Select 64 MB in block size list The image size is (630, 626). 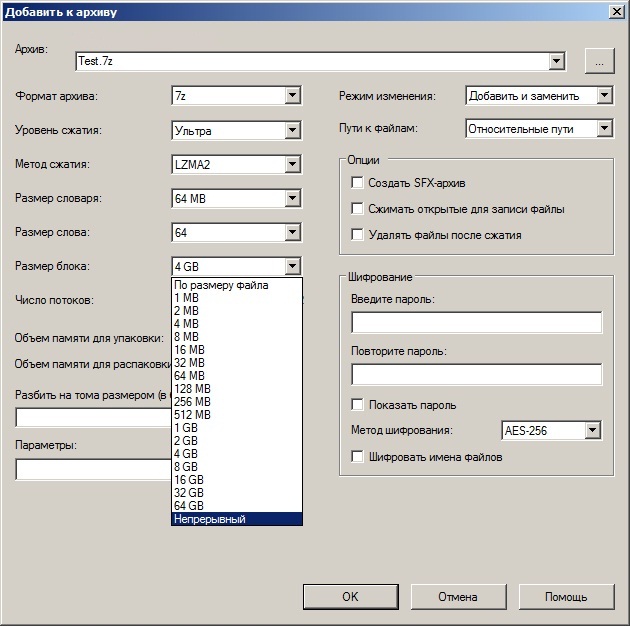point(237,376)
